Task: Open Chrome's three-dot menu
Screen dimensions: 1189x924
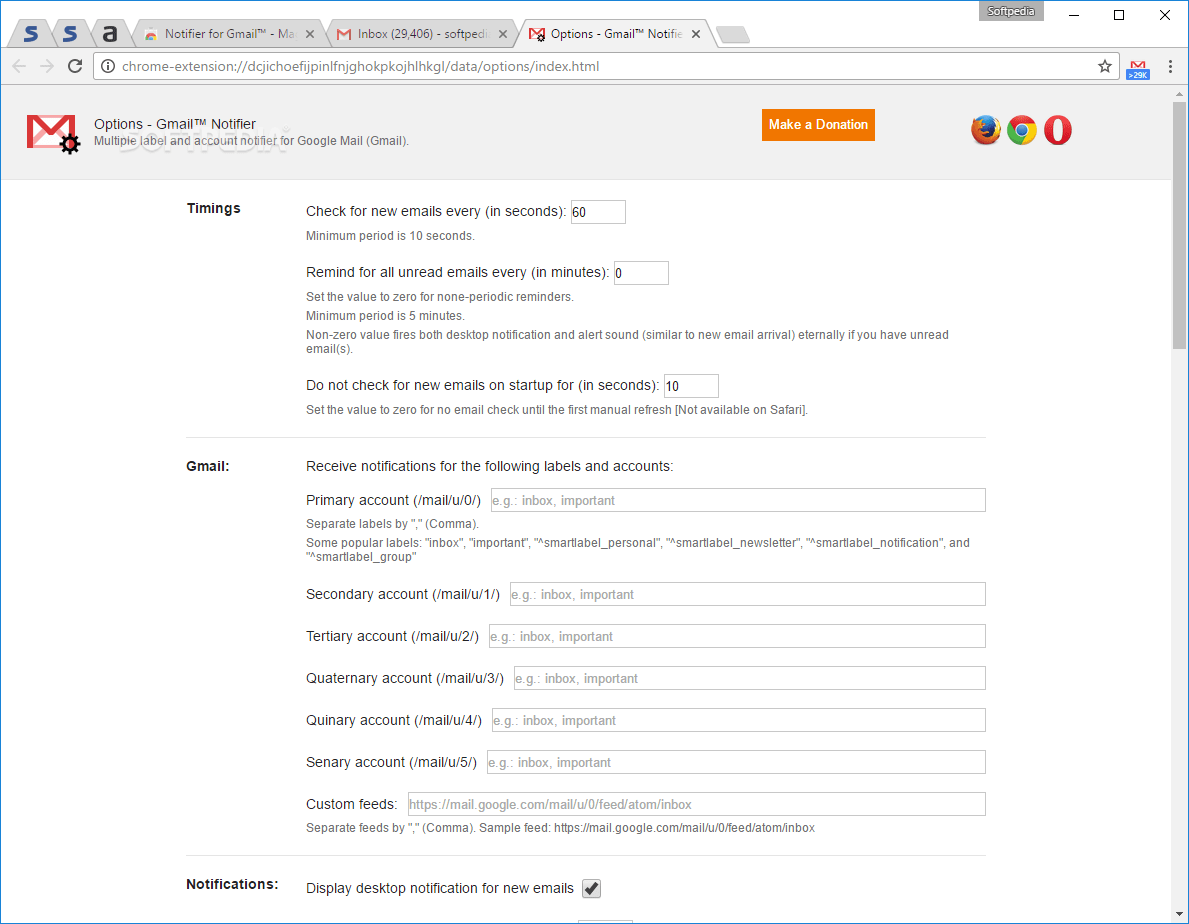Action: (x=1170, y=66)
